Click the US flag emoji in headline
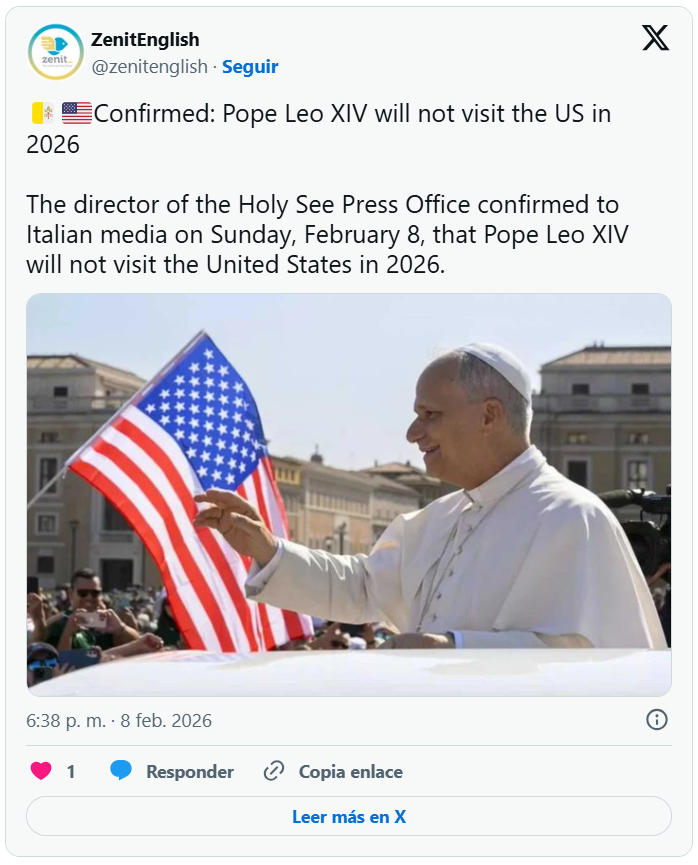 pos(76,113)
